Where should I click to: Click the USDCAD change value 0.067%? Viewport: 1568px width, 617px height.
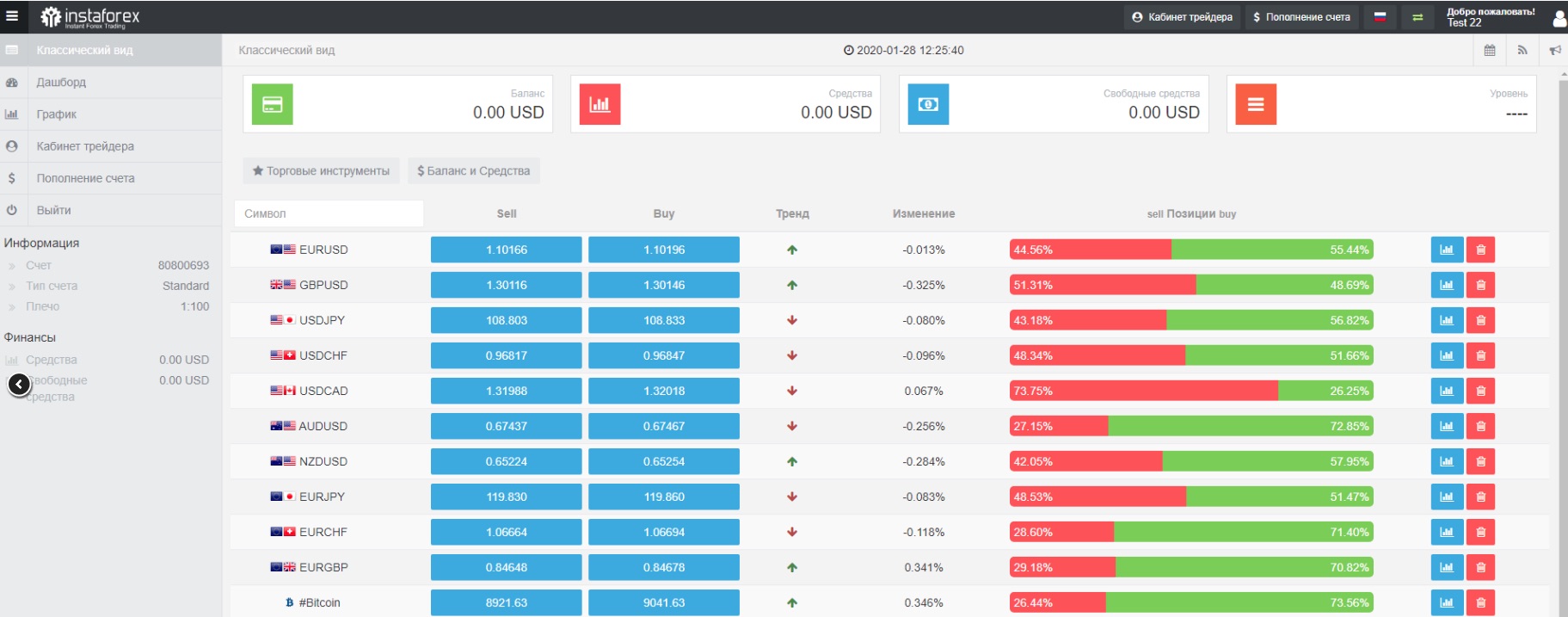[924, 391]
